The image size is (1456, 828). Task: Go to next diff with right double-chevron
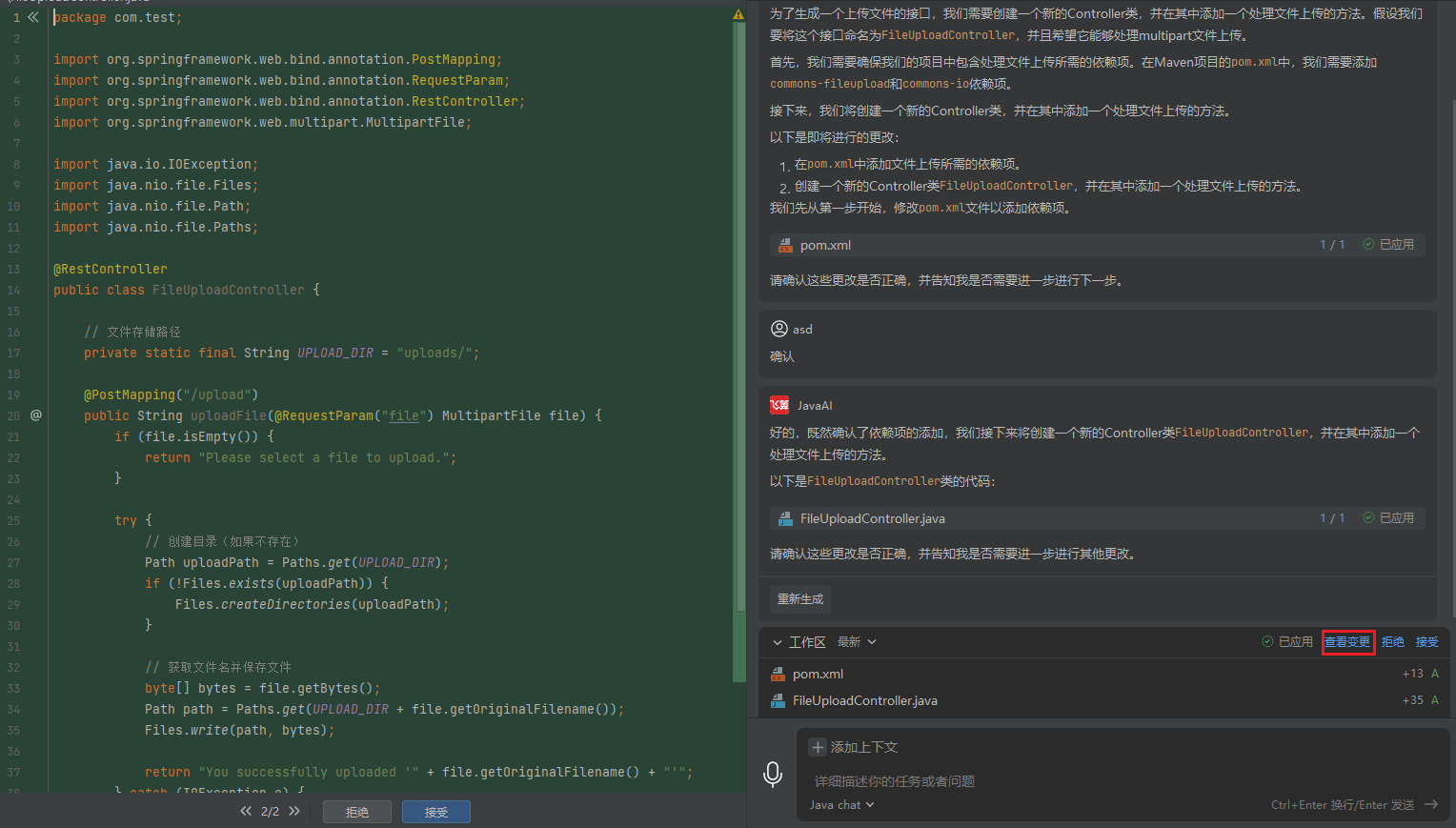click(294, 811)
